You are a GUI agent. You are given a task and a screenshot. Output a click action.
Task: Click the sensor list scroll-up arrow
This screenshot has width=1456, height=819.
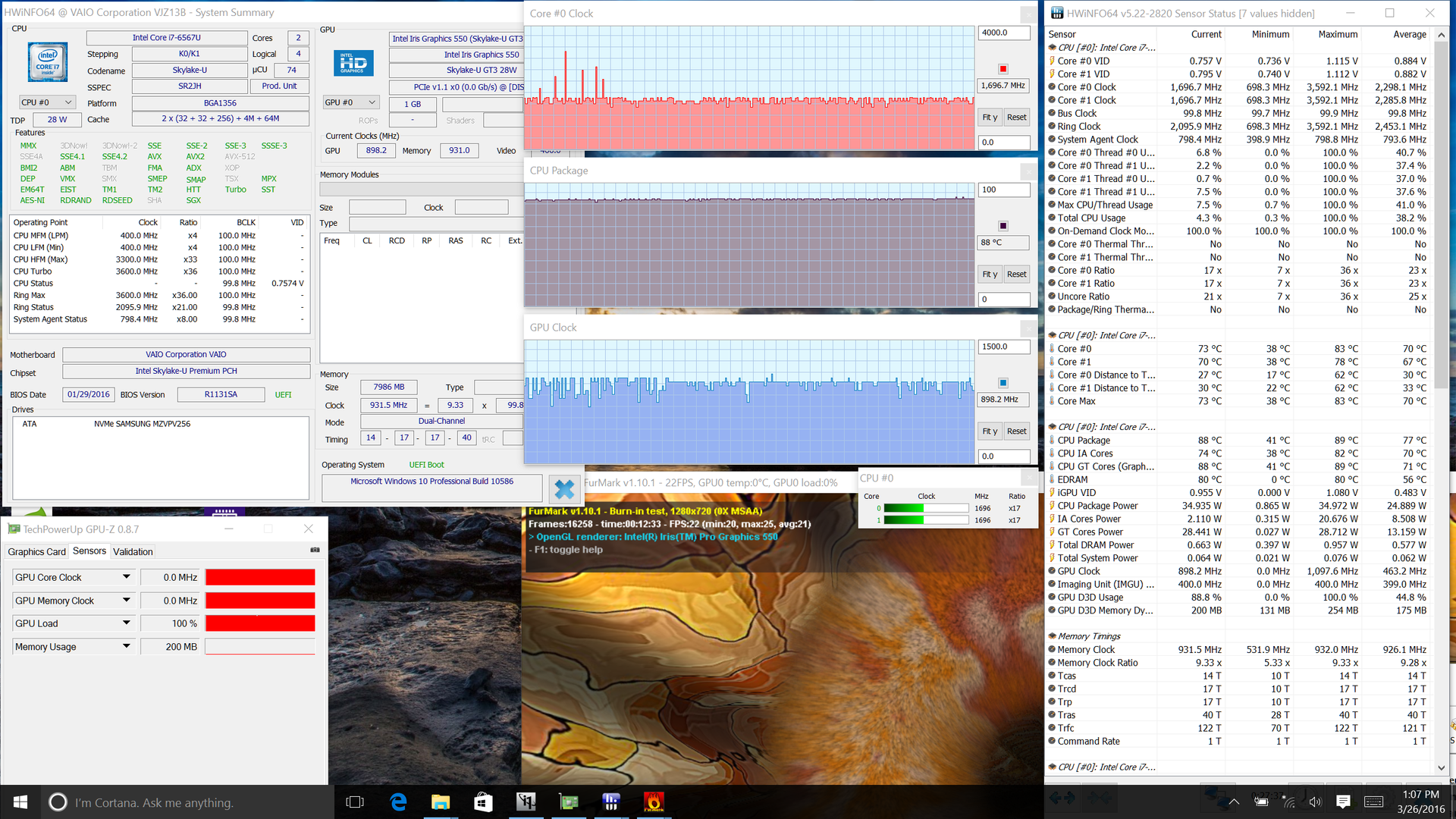[1442, 35]
